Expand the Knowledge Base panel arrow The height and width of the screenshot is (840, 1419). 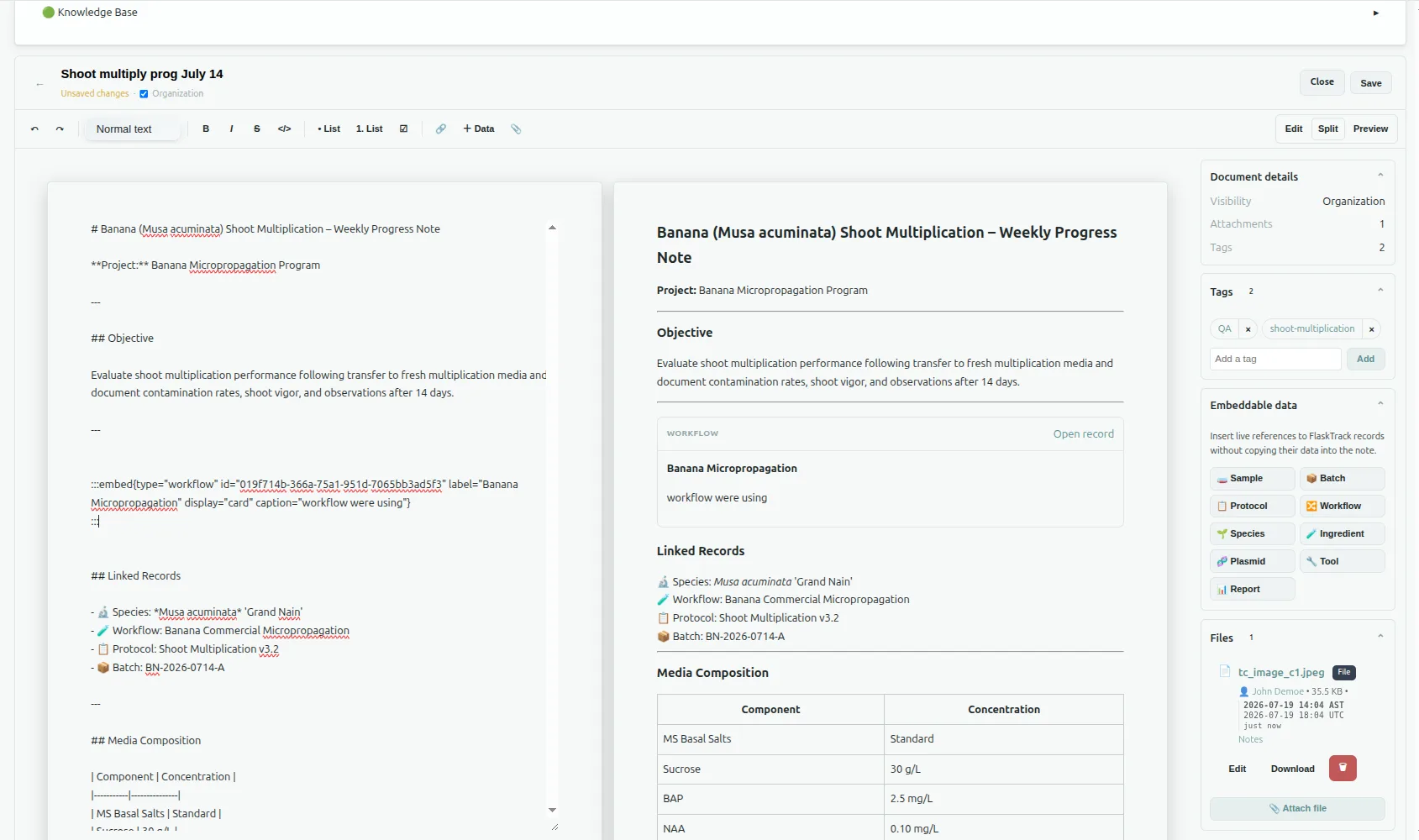point(1376,13)
